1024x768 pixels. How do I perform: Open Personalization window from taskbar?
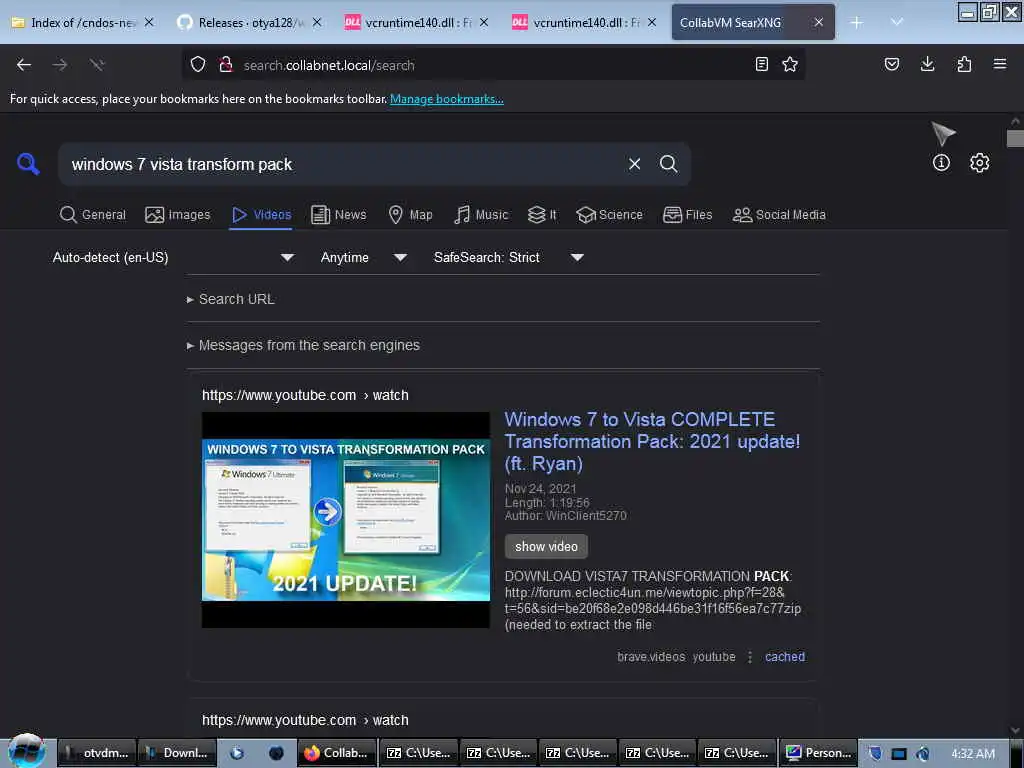(x=818, y=753)
